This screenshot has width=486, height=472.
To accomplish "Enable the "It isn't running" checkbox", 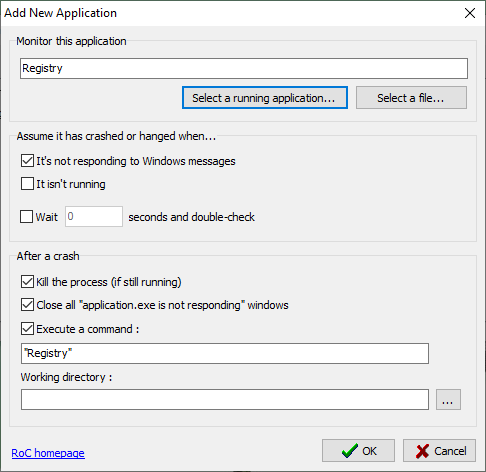I will (27, 184).
